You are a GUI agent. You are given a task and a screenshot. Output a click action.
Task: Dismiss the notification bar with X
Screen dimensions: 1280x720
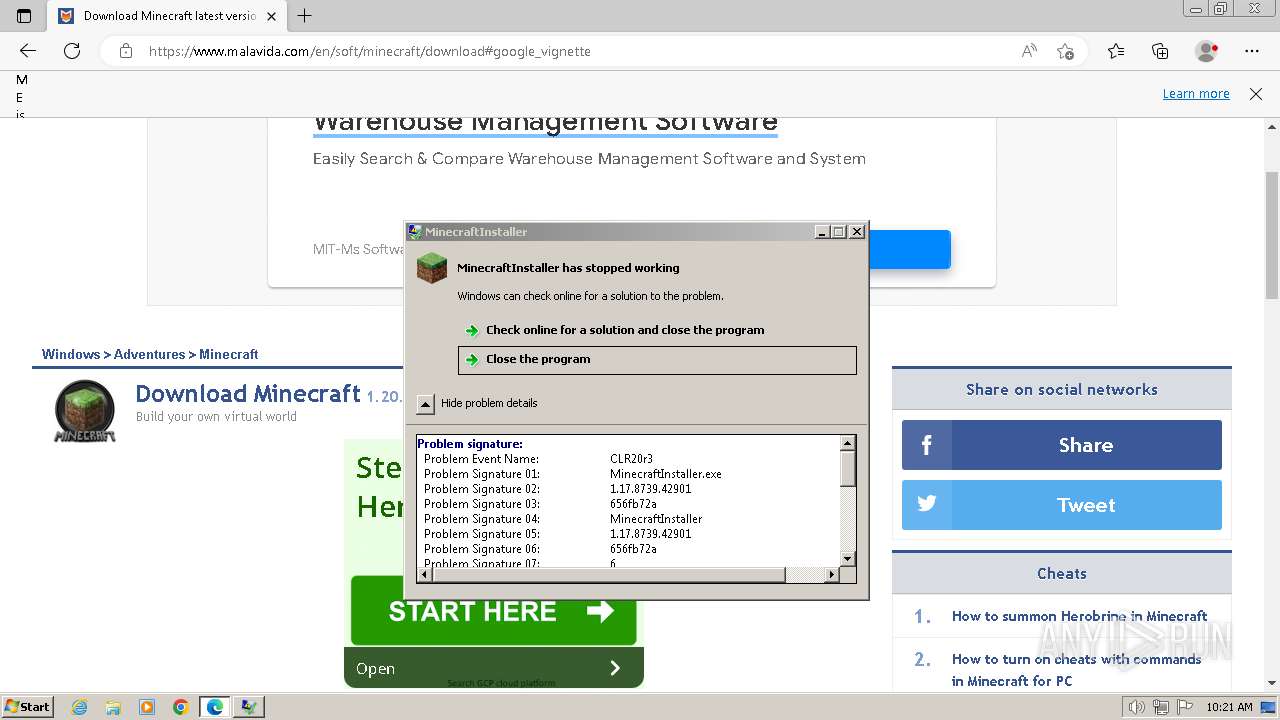coord(1256,94)
